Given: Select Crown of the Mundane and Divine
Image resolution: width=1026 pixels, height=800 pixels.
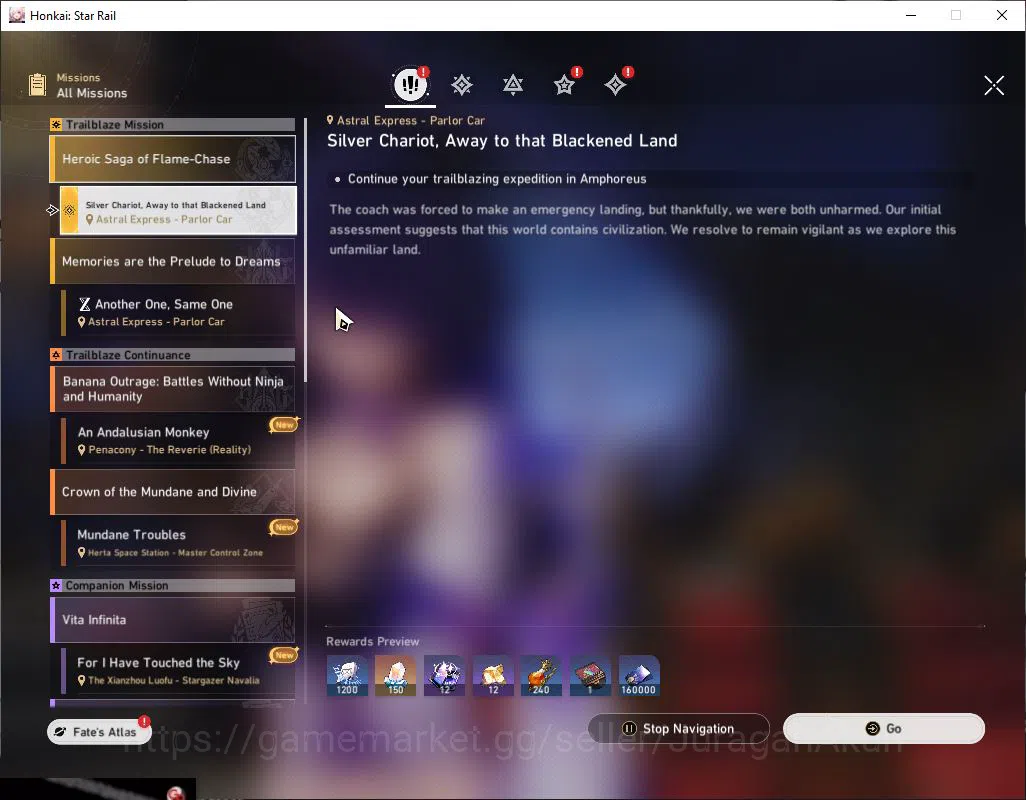Looking at the screenshot, I should pyautogui.click(x=173, y=492).
